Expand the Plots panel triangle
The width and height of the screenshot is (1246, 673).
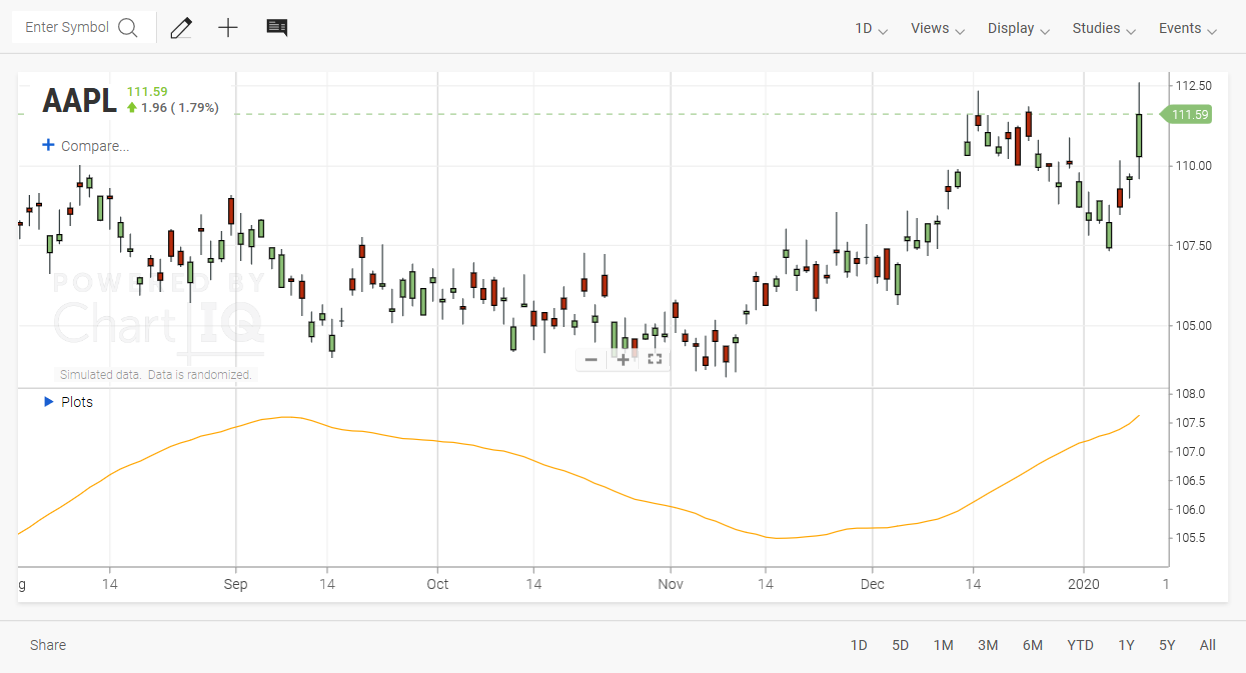point(48,401)
